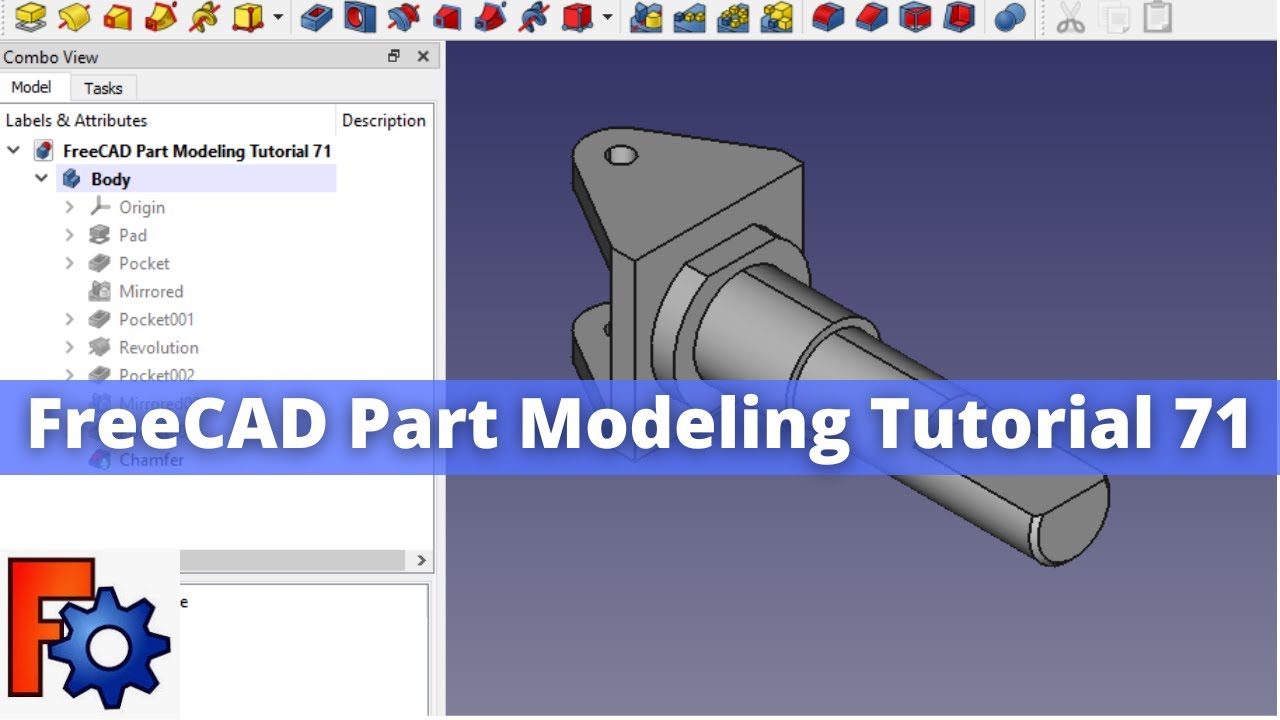
Task: Open the Additive Primitive dropdown arrow
Action: click(x=277, y=17)
